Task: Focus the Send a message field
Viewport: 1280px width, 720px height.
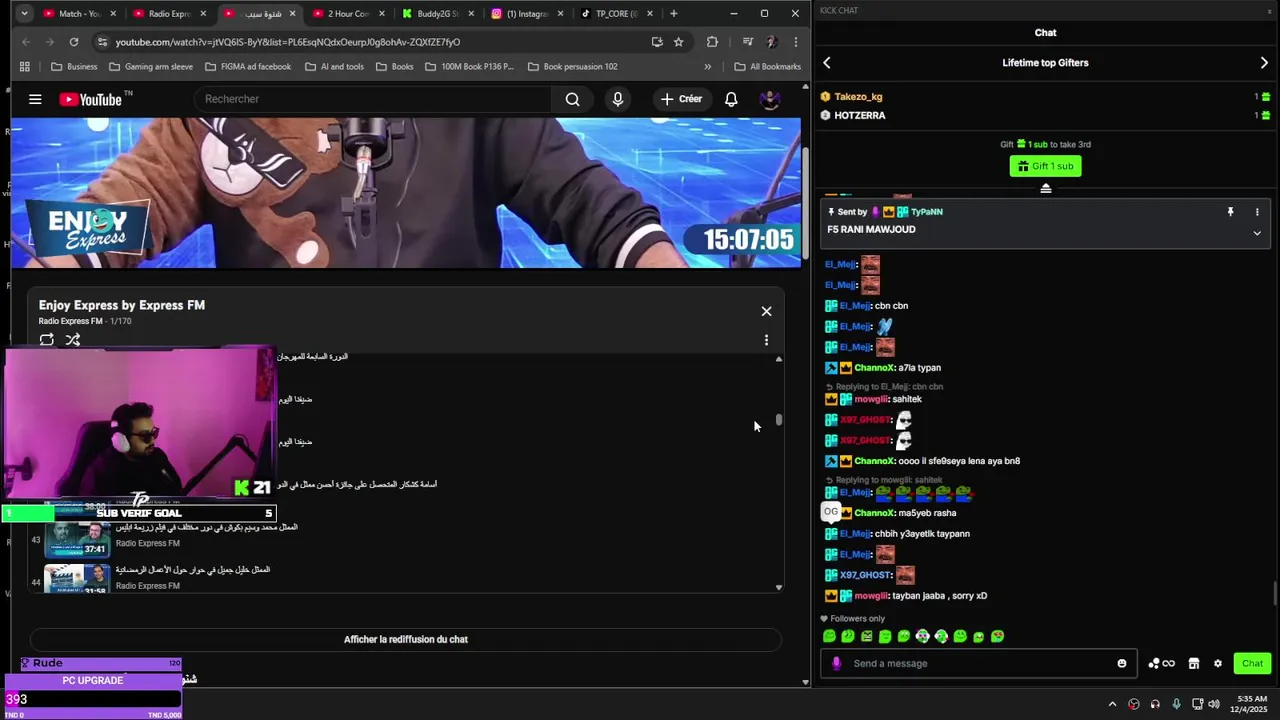Action: [x=978, y=663]
